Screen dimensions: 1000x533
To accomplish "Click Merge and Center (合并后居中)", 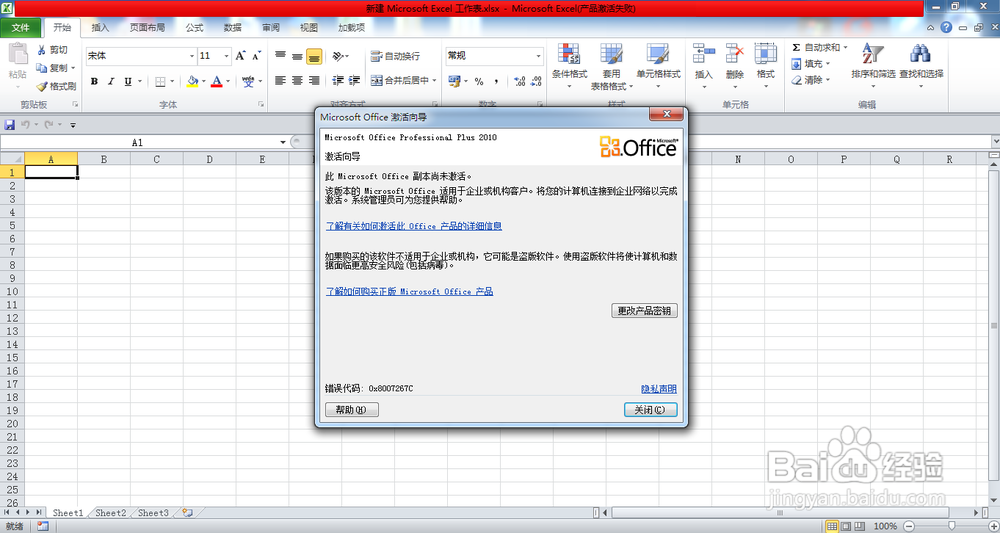I will pos(399,80).
